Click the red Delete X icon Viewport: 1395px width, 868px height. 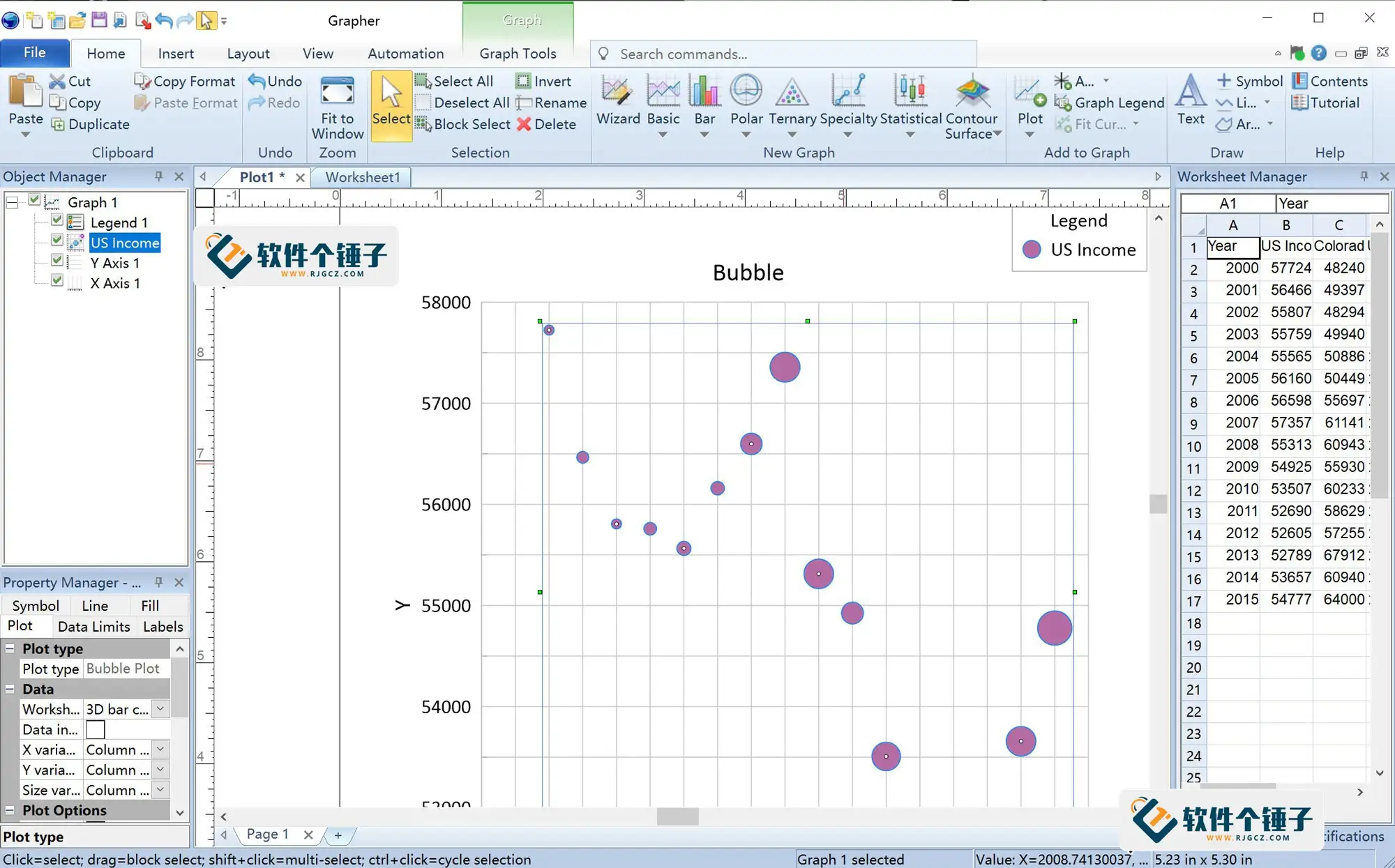524,124
